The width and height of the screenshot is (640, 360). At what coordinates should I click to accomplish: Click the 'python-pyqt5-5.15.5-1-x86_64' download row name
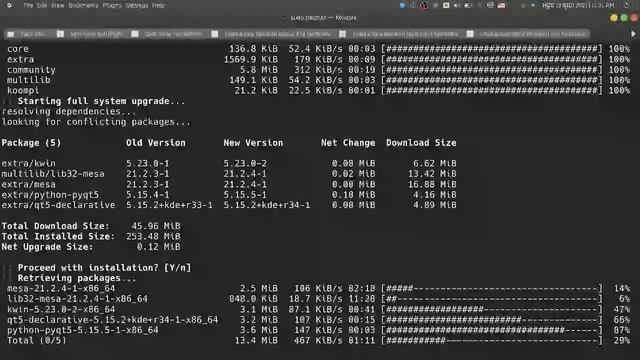tap(83, 330)
